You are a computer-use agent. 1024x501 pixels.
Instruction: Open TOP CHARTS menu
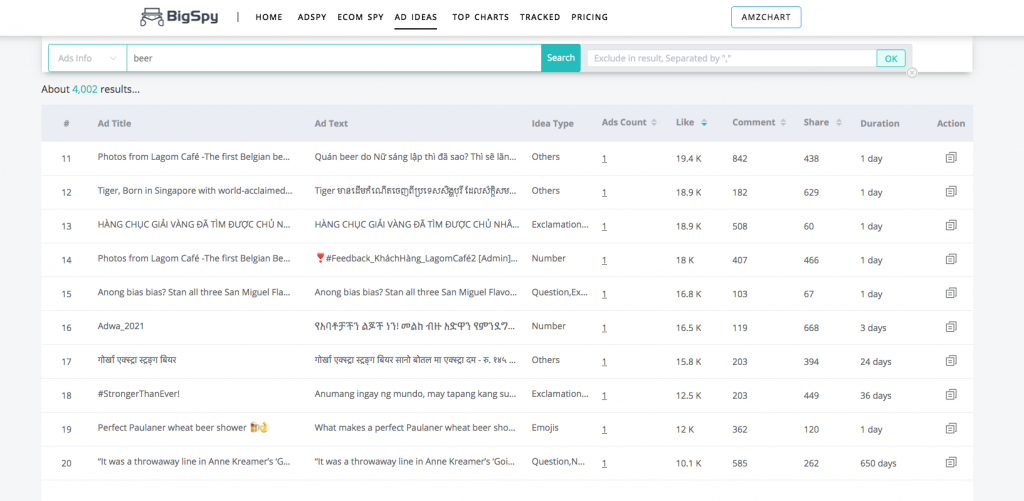click(x=481, y=17)
